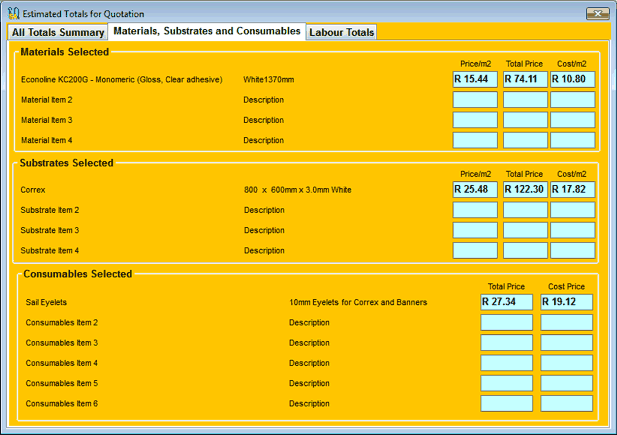Select the Materials, Substrates and Consumables tab

click(x=207, y=31)
